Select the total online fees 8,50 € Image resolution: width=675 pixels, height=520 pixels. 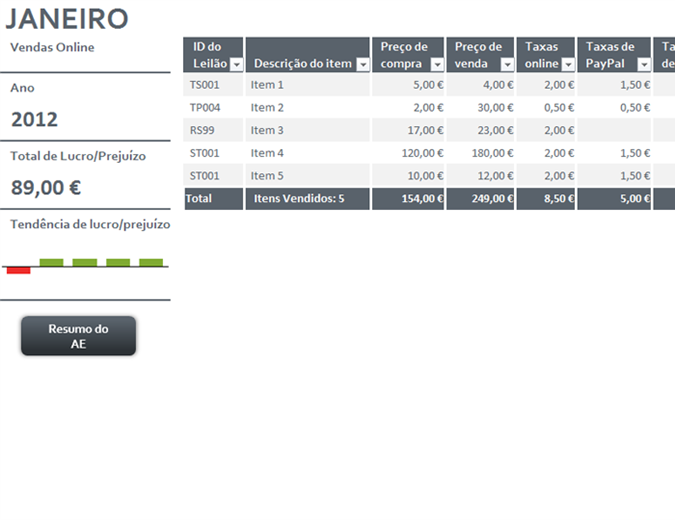[546, 199]
